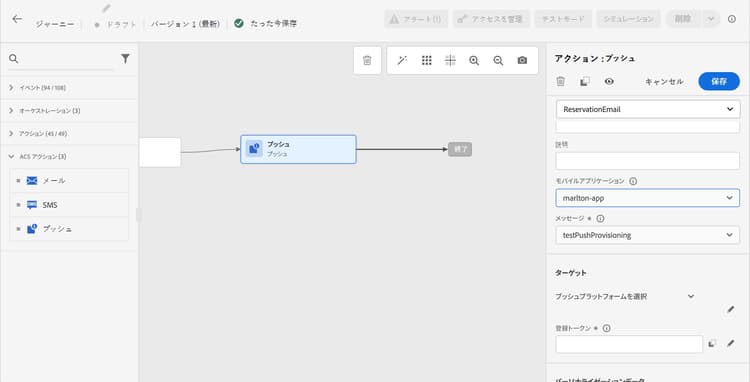The width and height of the screenshot is (750, 382).
Task: Delete selection with canvas trash icon
Action: coord(367,60)
